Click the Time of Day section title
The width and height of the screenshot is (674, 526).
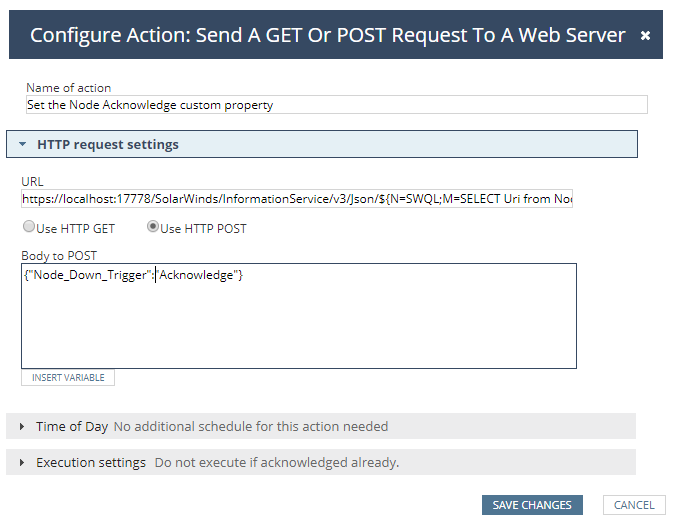pyautogui.click(x=72, y=427)
